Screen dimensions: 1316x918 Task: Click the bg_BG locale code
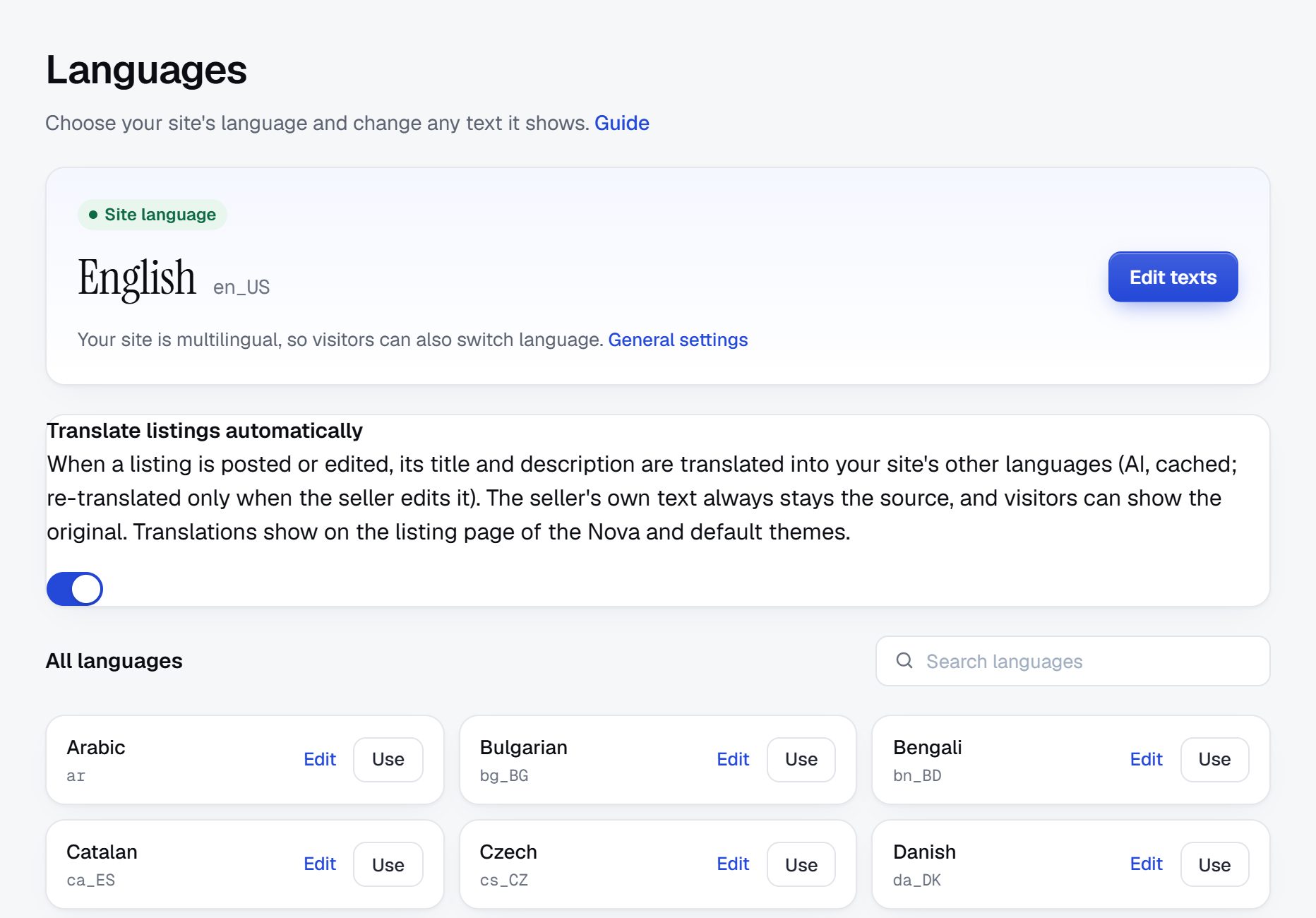(504, 775)
